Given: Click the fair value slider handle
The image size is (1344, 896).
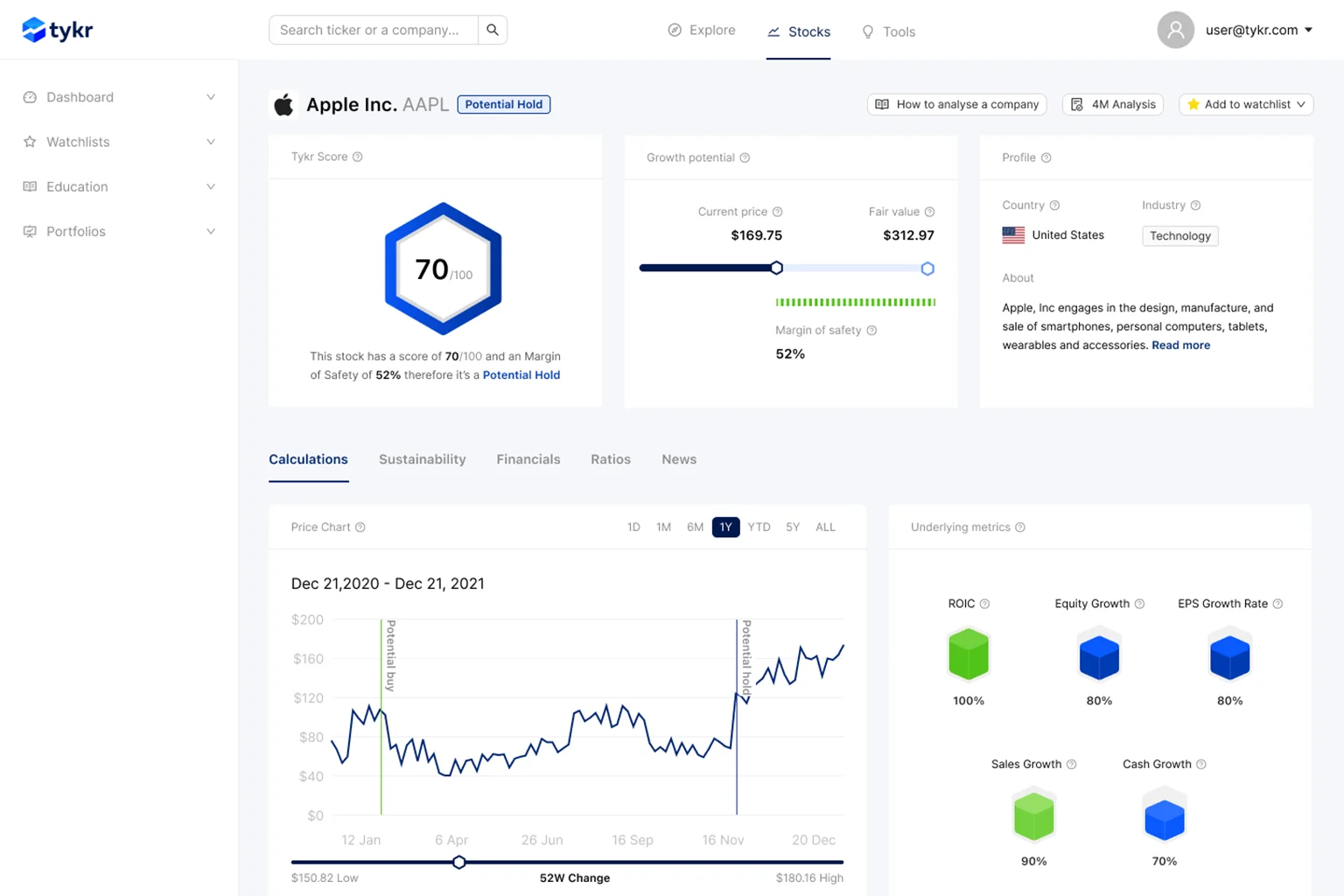Looking at the screenshot, I should click(927, 269).
